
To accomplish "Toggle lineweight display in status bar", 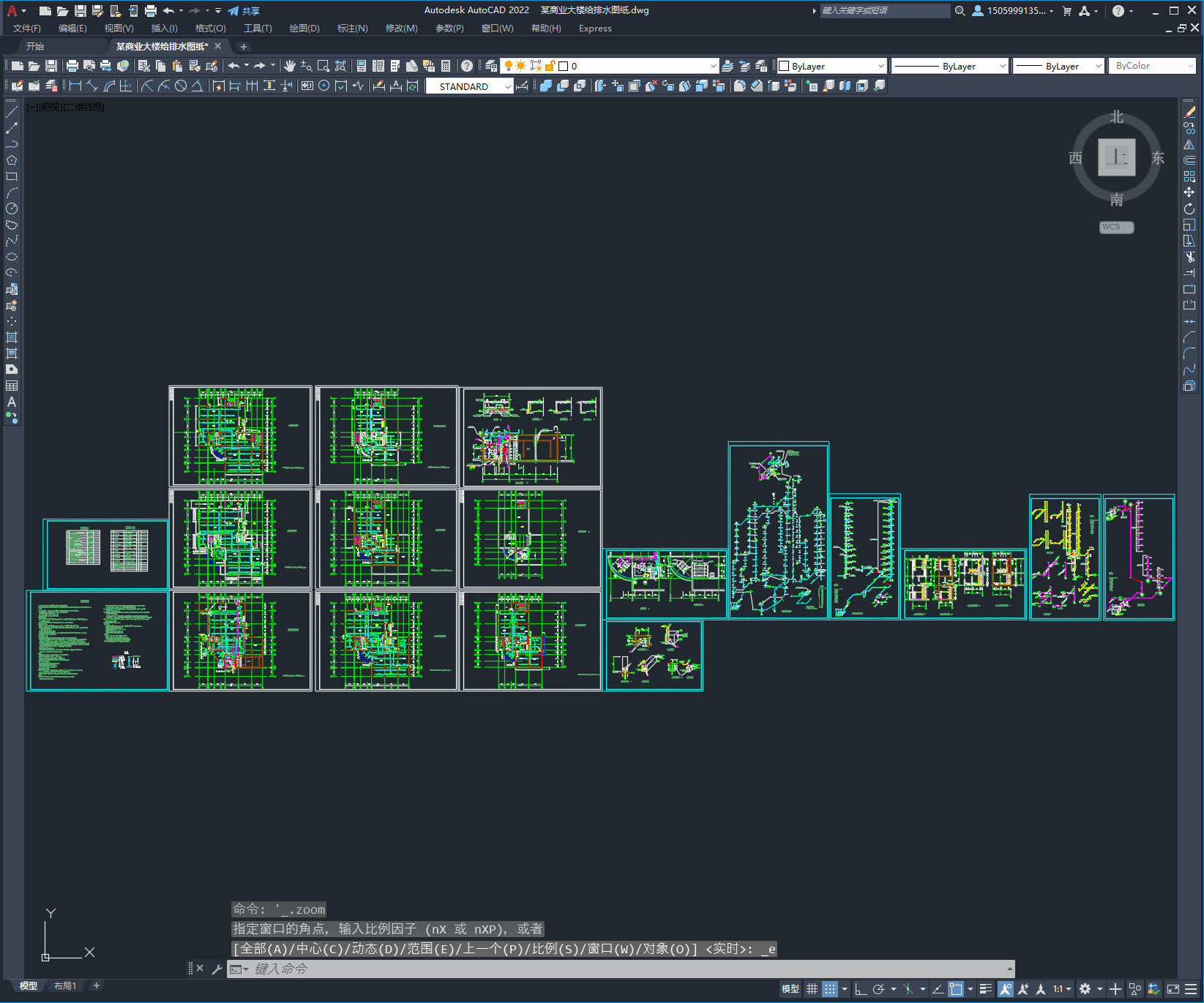I will 986,989.
